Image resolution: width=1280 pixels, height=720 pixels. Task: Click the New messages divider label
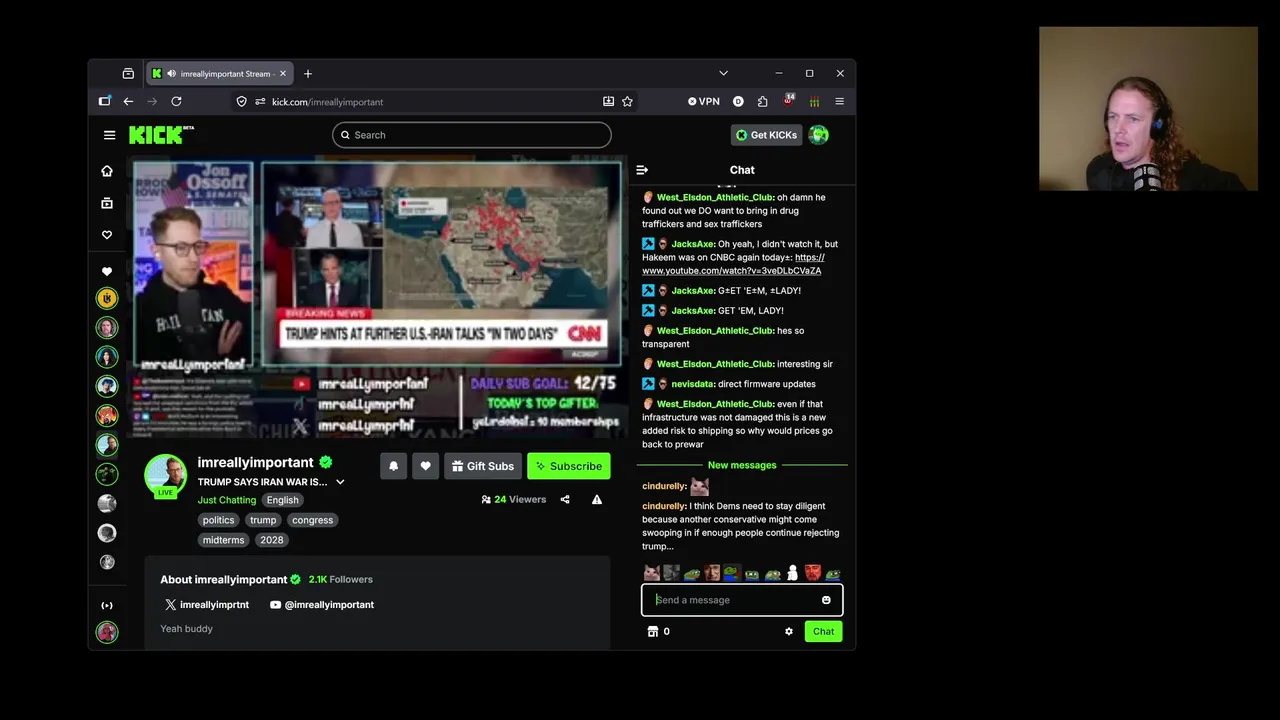(x=742, y=465)
